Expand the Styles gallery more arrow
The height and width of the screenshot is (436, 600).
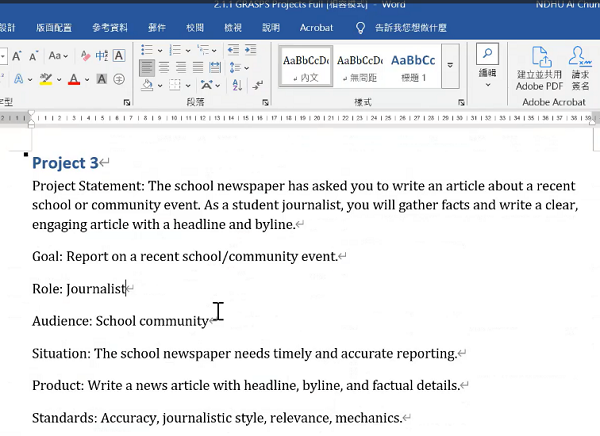click(450, 67)
